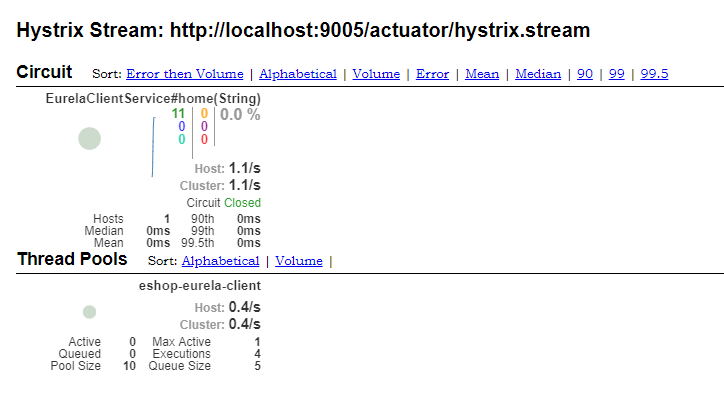Screen dimensions: 724x419
Task: Select the 90 percentile sort link
Action: [x=584, y=74]
